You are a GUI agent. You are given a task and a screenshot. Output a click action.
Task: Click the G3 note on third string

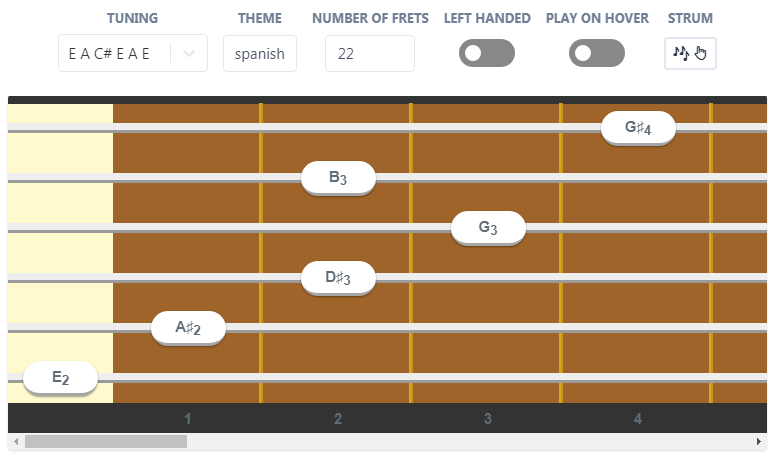(x=488, y=228)
